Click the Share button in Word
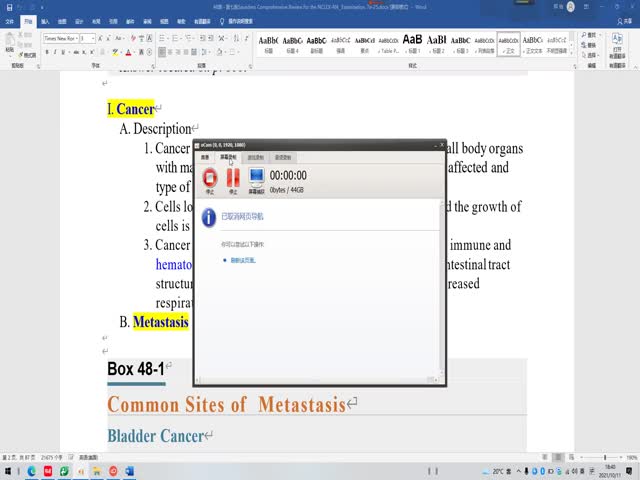Screen dimensions: 640x480 click(624, 20)
